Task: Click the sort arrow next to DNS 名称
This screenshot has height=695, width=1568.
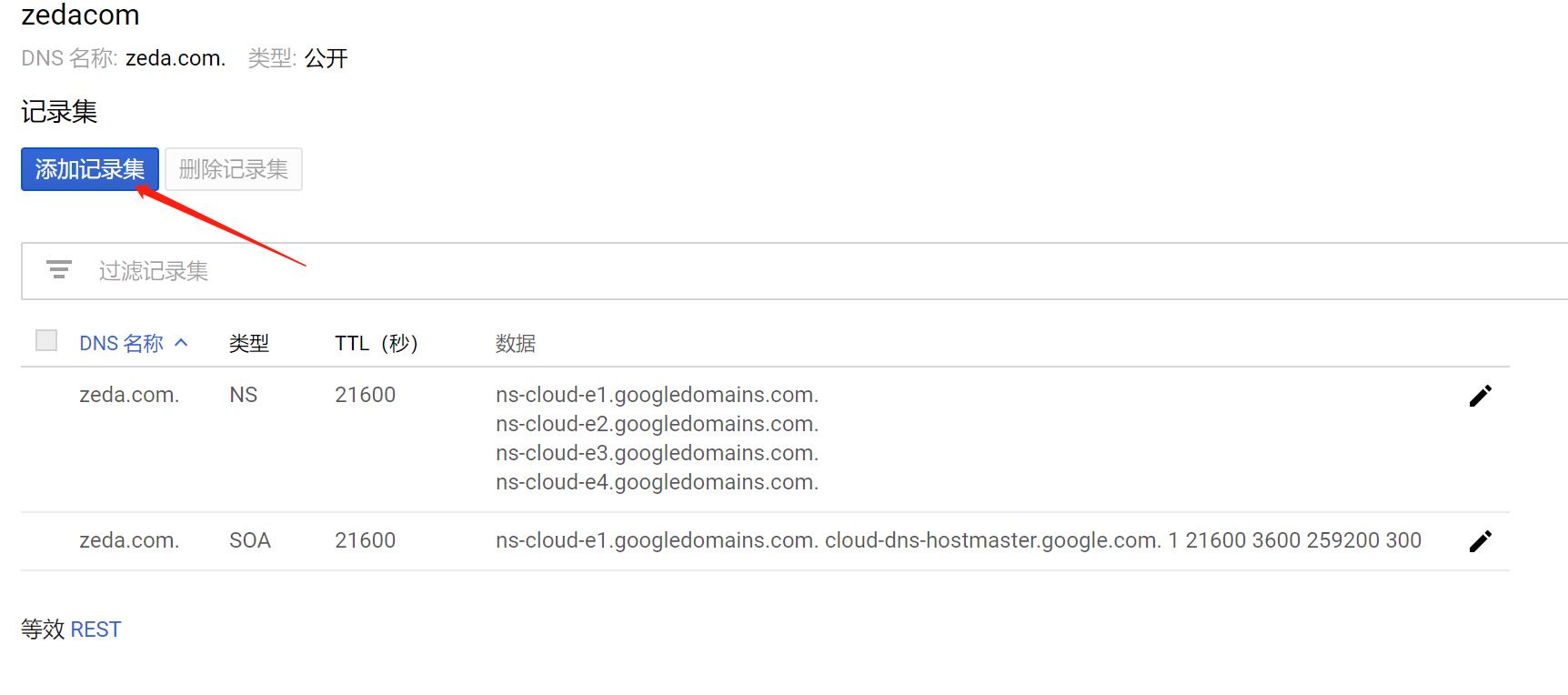Action: point(181,343)
